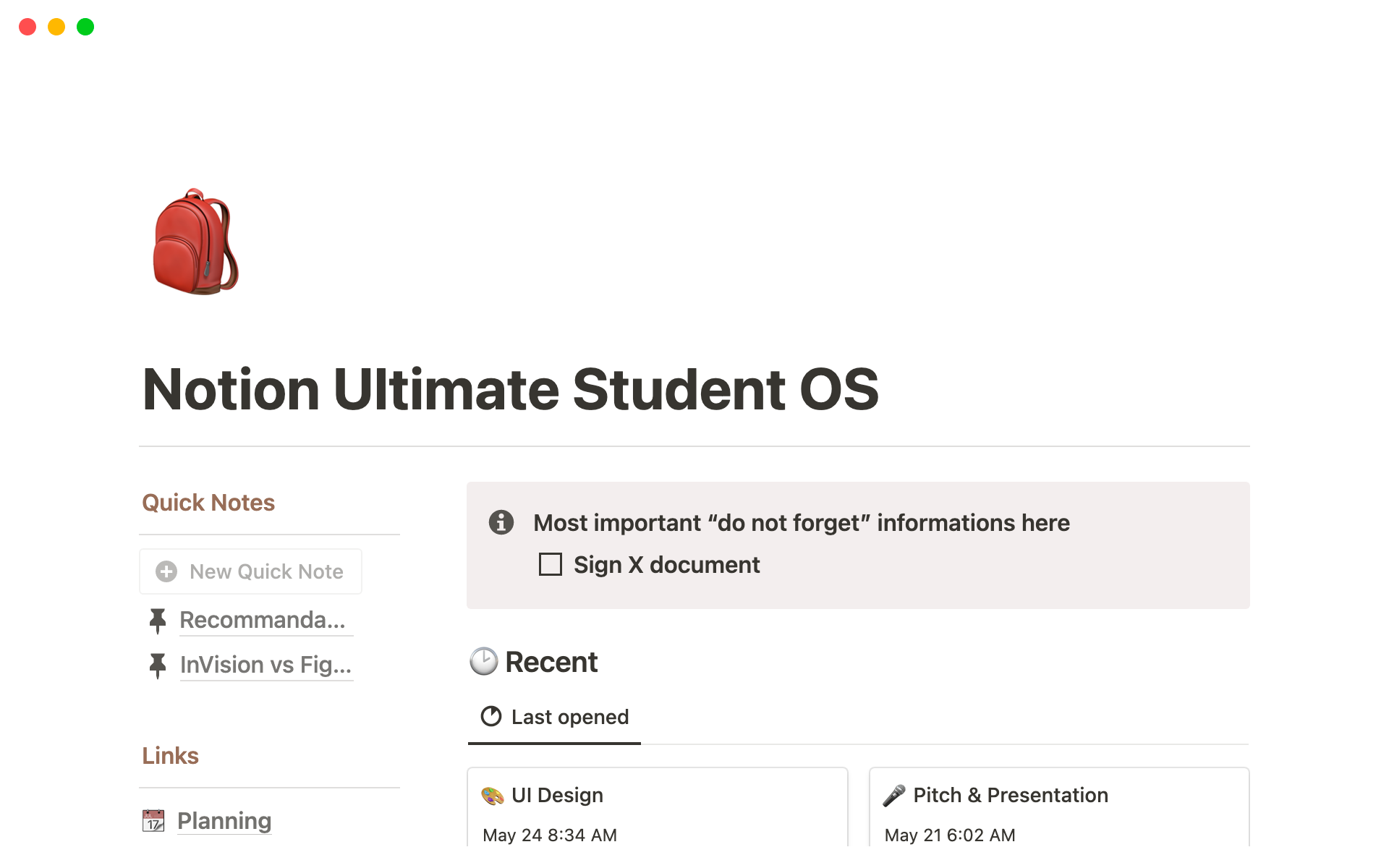Open the Recommanda... pinned note link
Image resolution: width=1389 pixels, height=868 pixels.
[x=263, y=621]
